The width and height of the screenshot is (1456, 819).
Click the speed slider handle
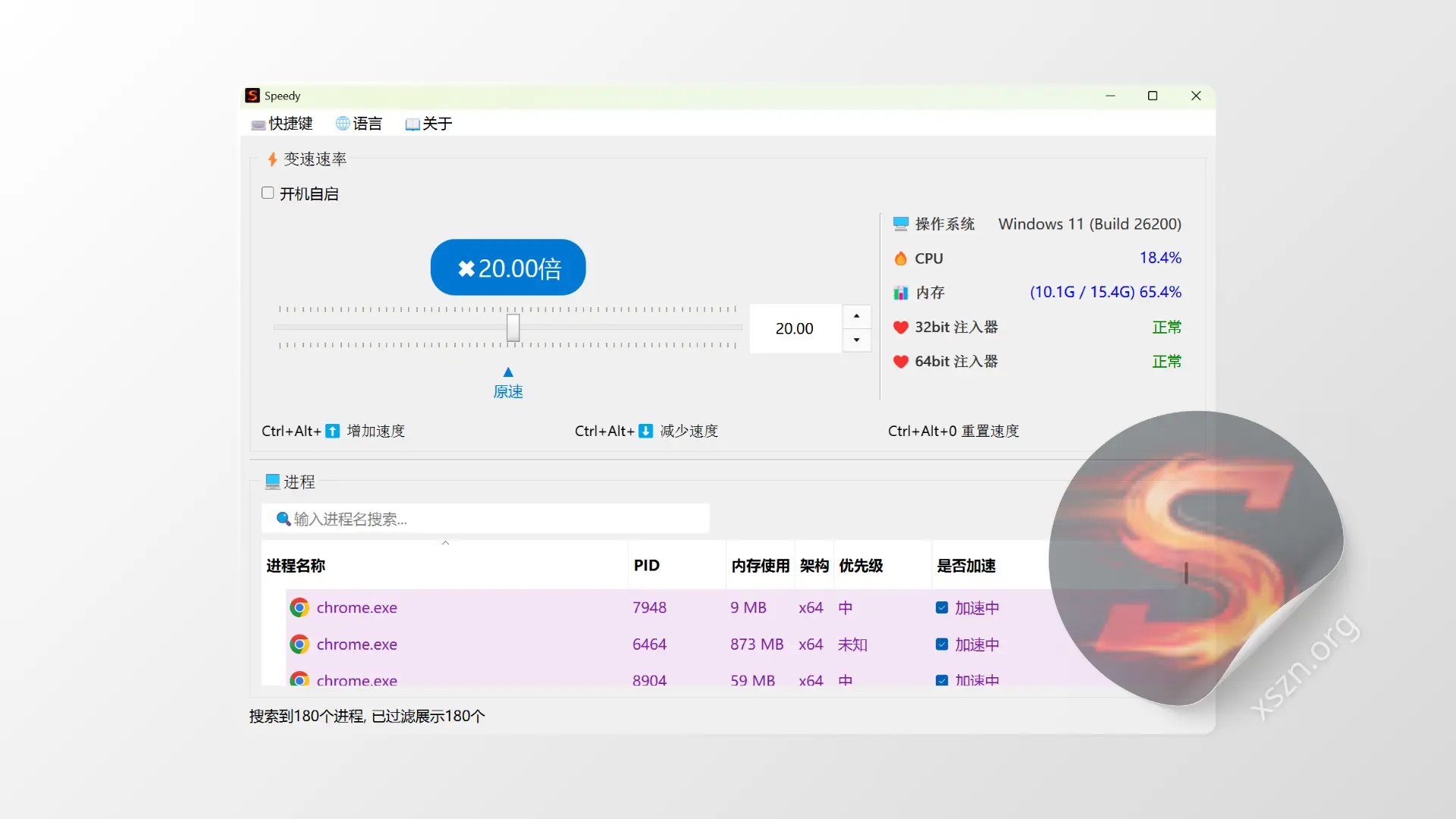(513, 327)
